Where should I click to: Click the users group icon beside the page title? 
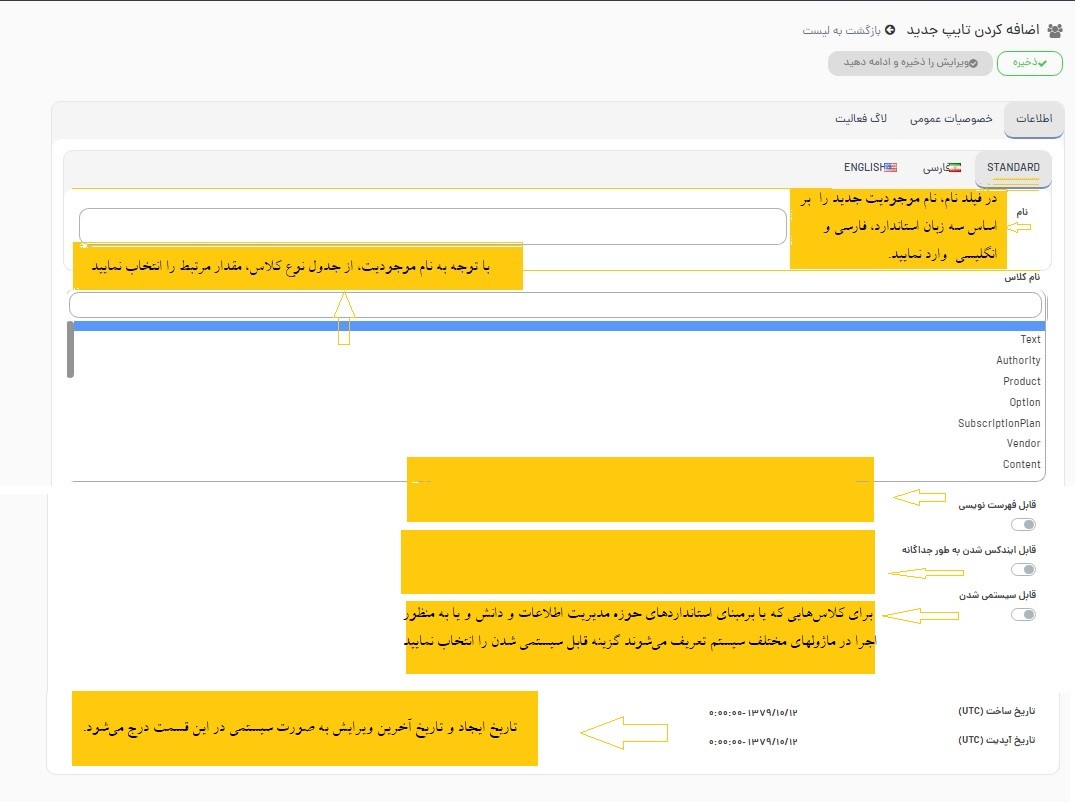[1054, 31]
